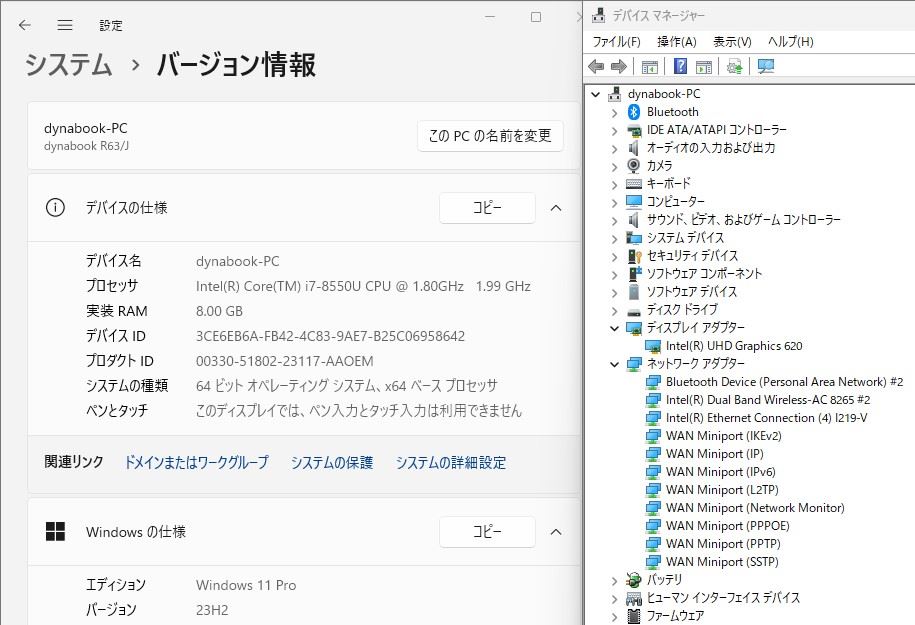Click Device Manager forward arrow toolbar icon

point(618,67)
